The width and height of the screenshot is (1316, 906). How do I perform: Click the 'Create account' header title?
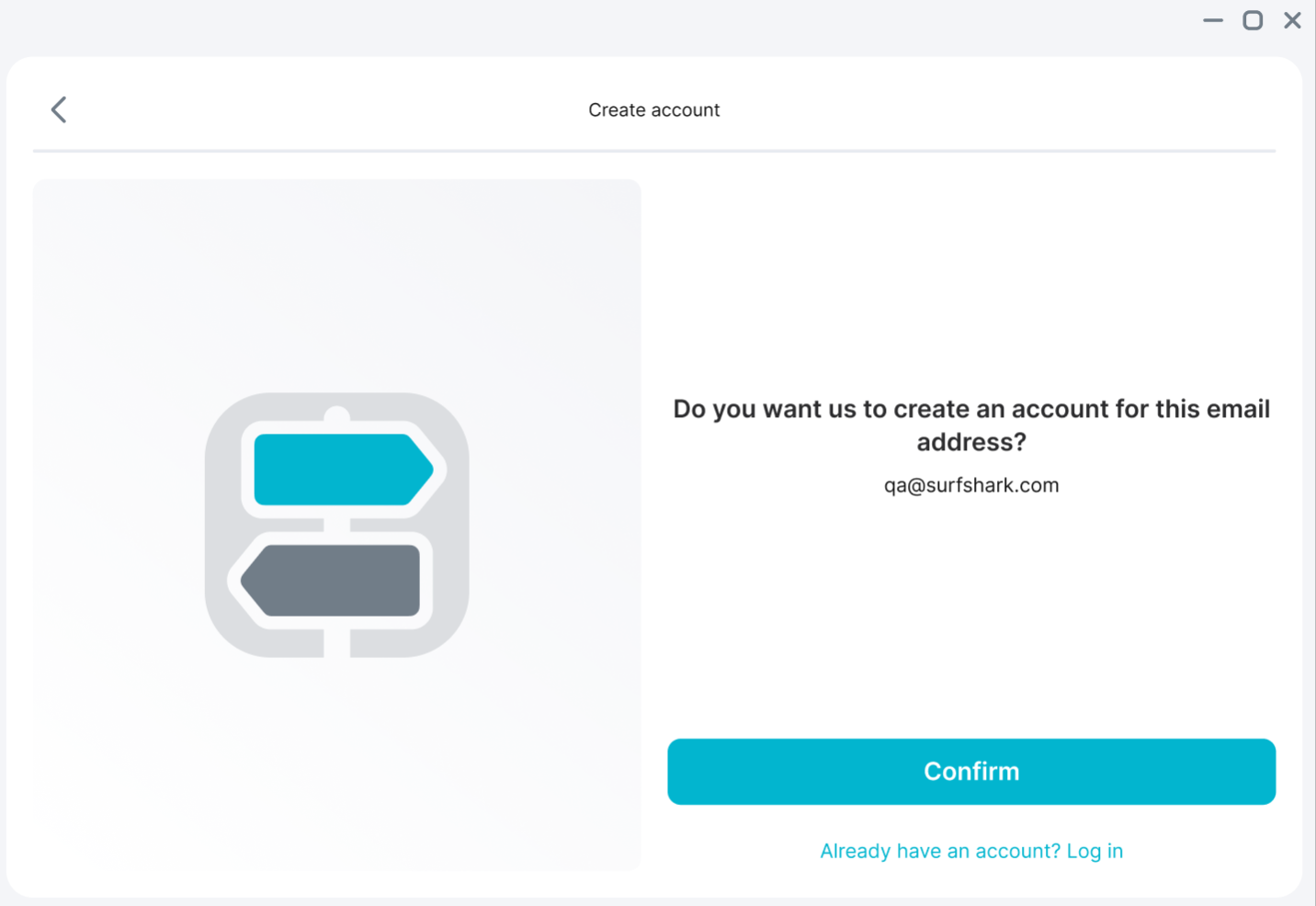(653, 110)
